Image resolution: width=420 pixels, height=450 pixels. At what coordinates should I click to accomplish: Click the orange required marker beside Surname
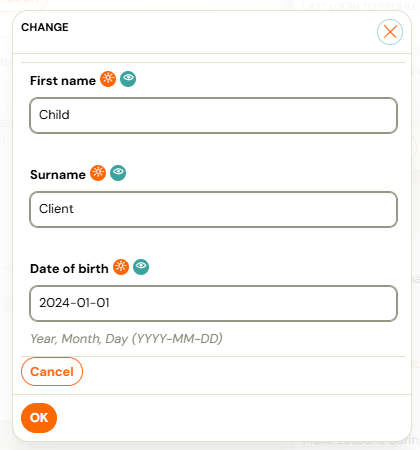[98, 173]
